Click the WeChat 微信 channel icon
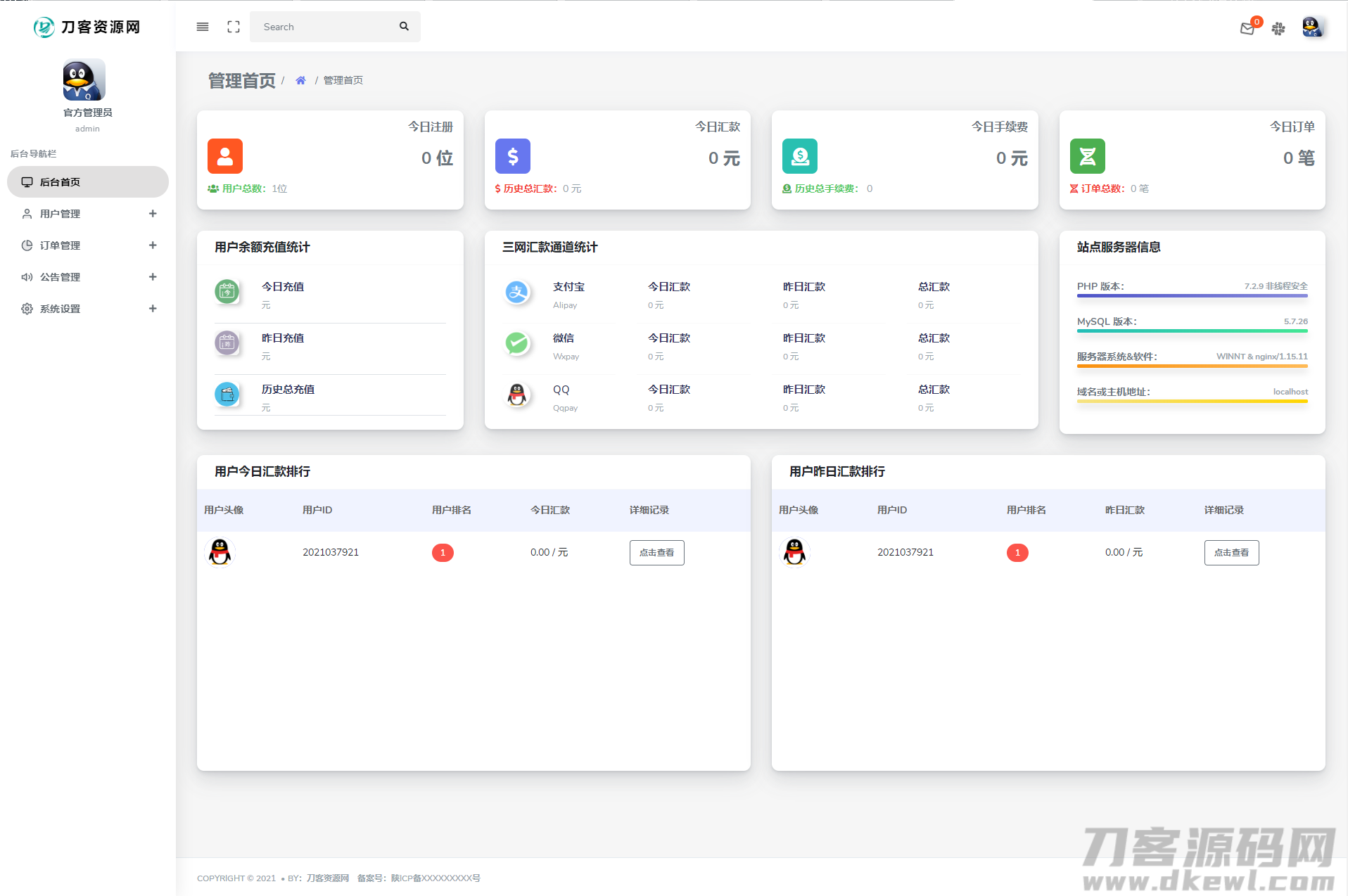The image size is (1348, 896). pos(517,343)
